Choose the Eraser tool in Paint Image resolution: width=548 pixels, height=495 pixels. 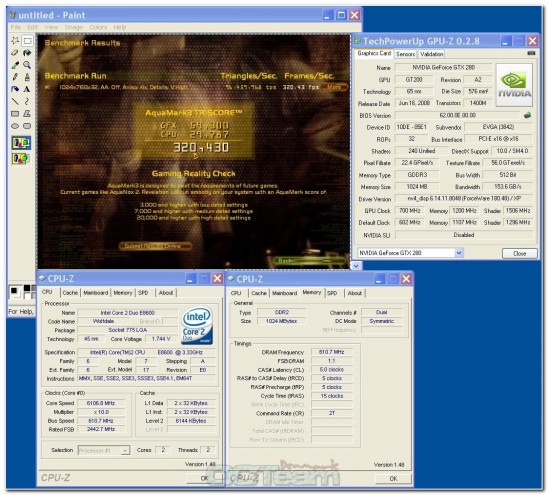click(15, 53)
